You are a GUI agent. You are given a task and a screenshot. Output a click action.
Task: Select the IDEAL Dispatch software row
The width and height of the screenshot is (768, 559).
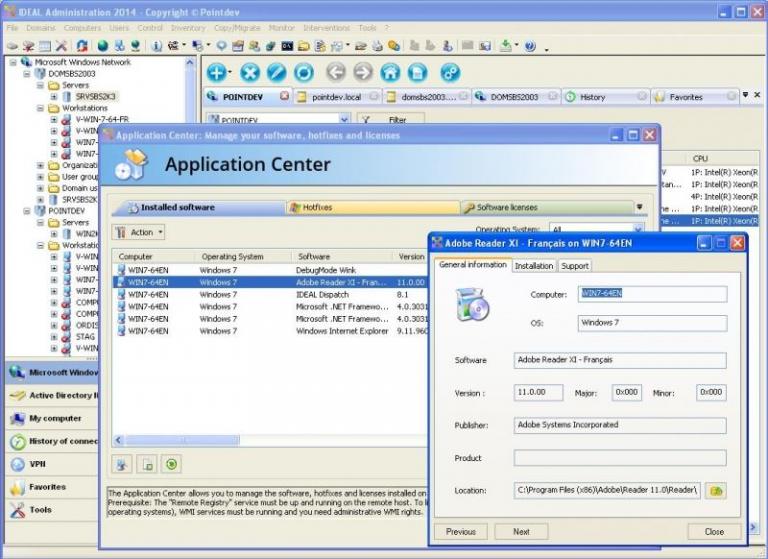[320, 295]
